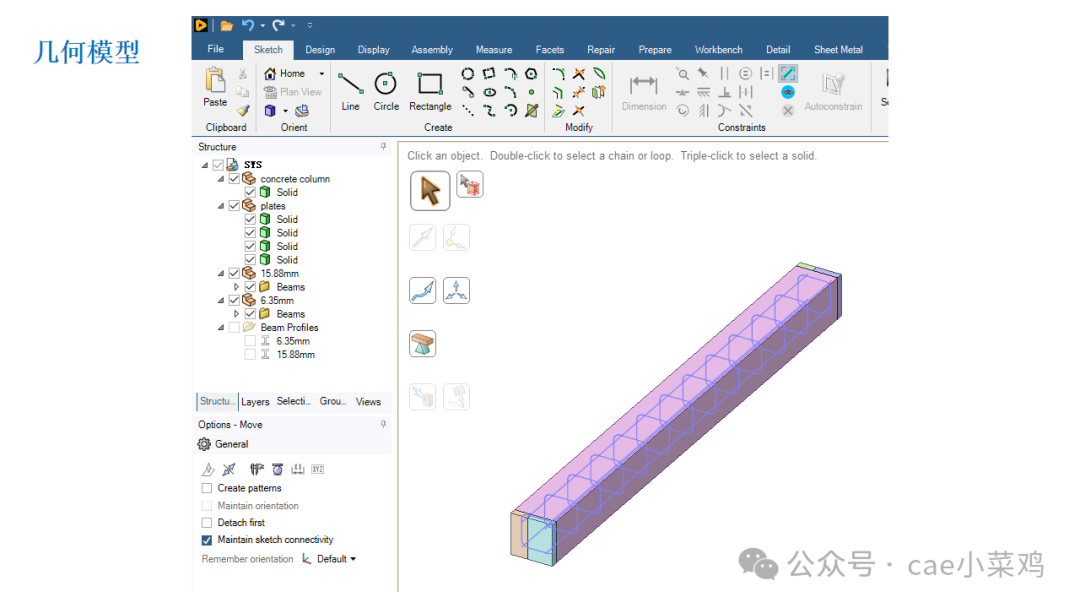This screenshot has width=1080, height=608.
Task: Open the Assembly ribbon tab
Action: point(432,49)
